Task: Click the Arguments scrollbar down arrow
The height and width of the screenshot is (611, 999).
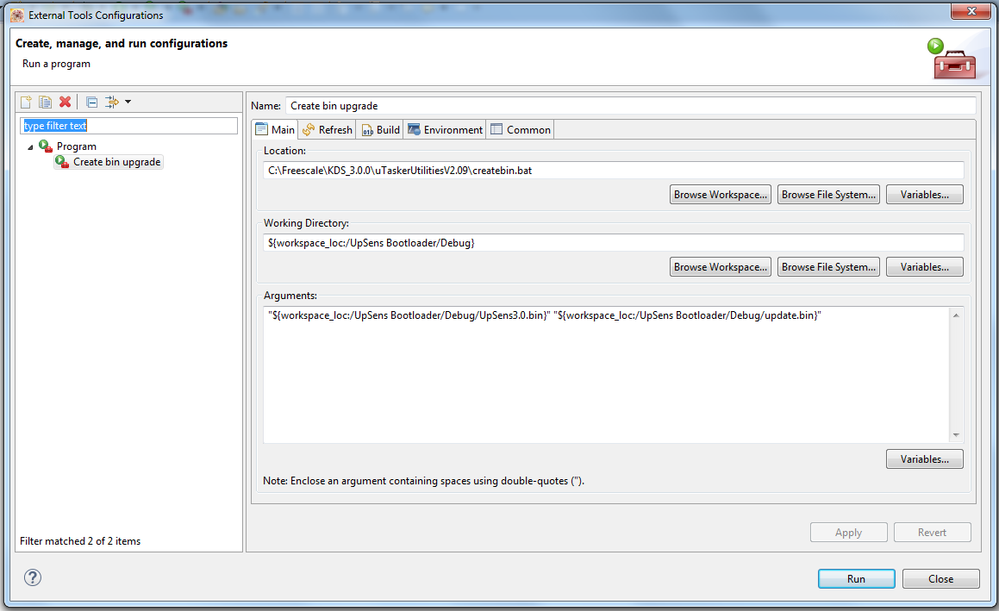Action: tap(956, 435)
